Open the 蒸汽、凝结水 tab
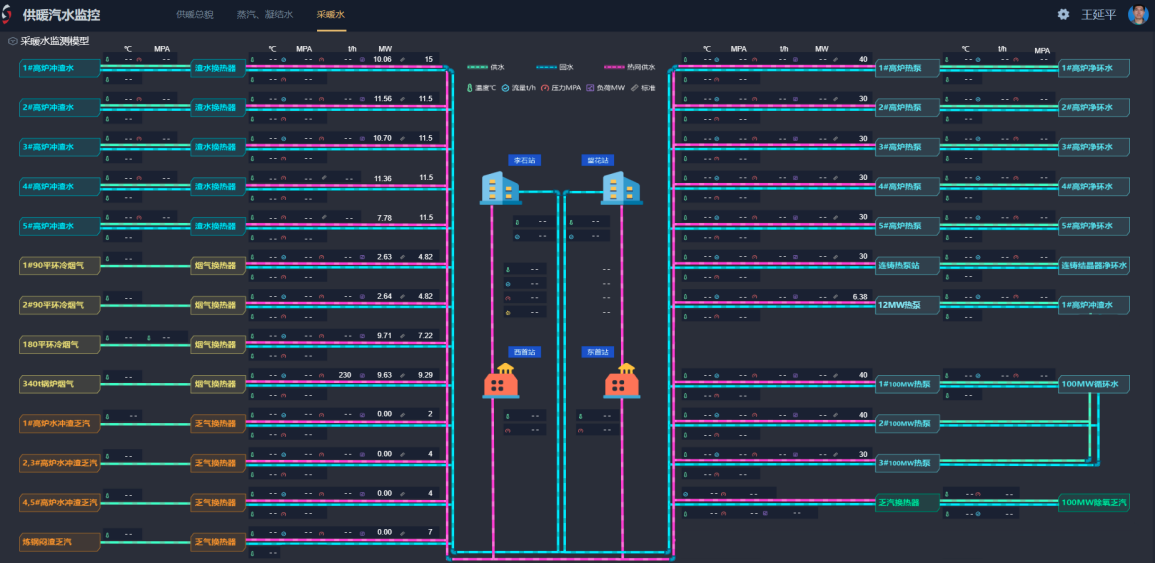Image resolution: width=1155 pixels, height=563 pixels. click(x=265, y=15)
